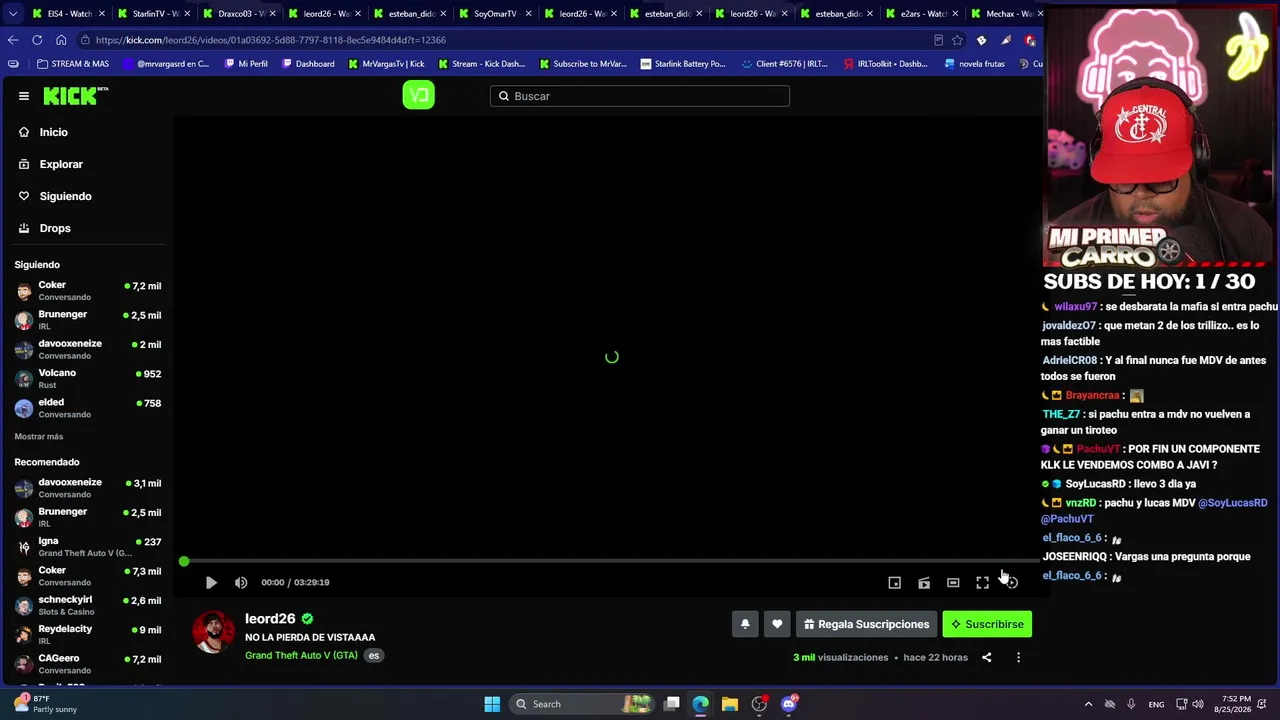
Task: Cast the video with the cast icon
Action: point(924,582)
